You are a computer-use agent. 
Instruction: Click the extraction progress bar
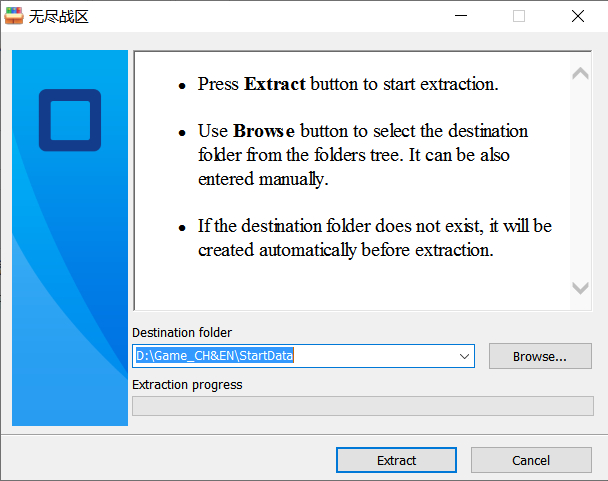pyautogui.click(x=363, y=406)
